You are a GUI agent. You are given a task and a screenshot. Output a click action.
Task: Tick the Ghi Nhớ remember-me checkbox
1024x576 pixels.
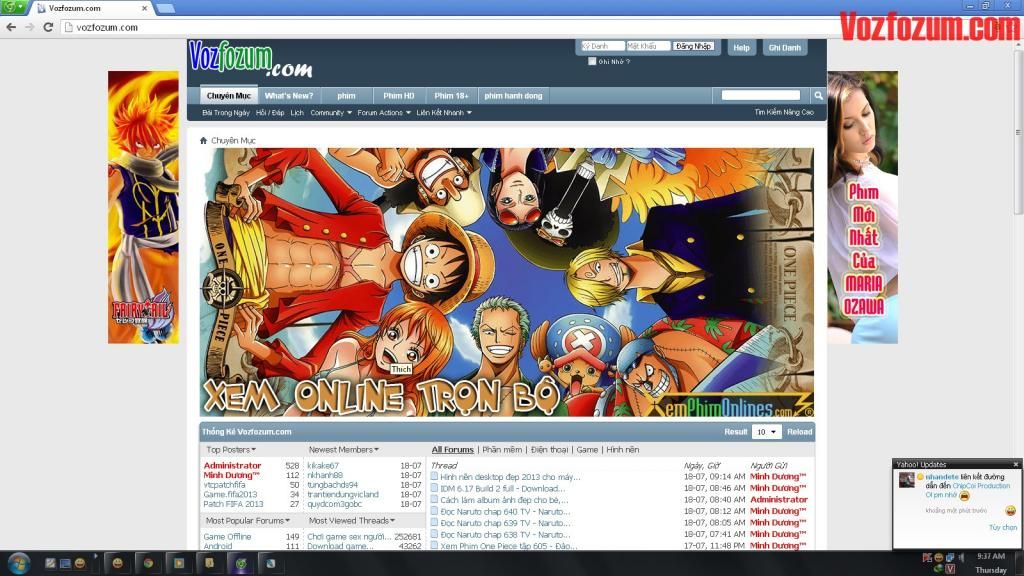592,61
